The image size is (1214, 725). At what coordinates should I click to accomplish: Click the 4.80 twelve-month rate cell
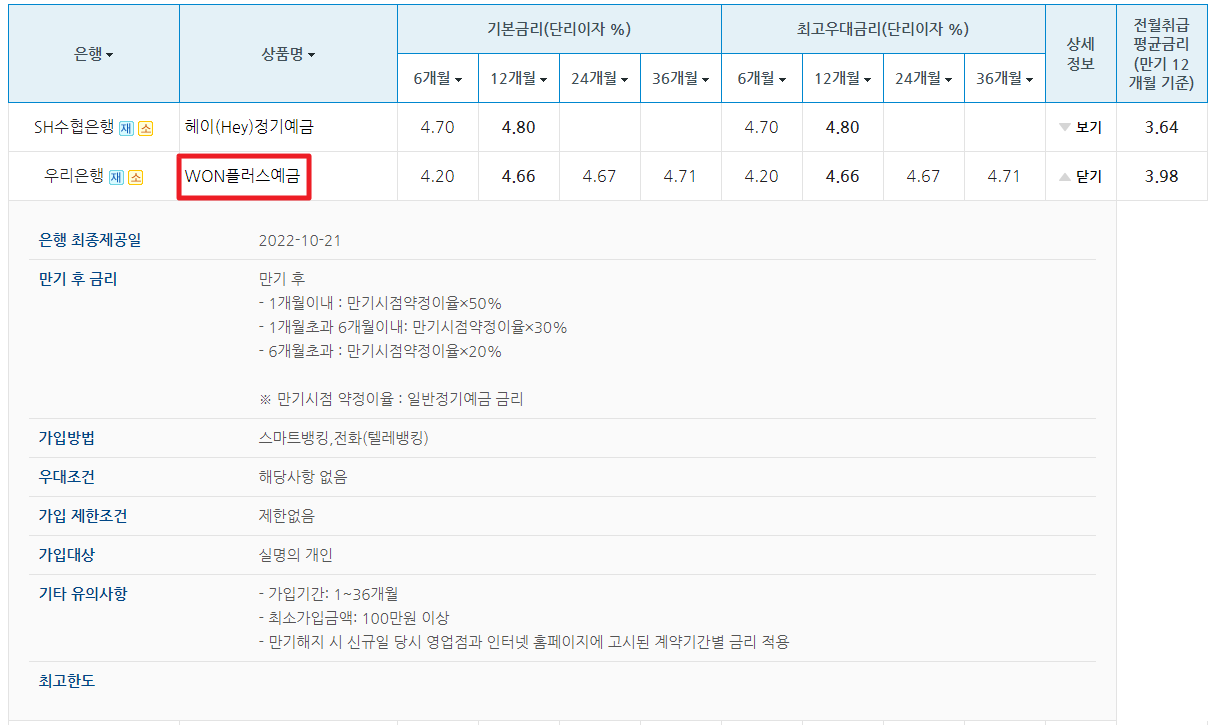(x=518, y=127)
